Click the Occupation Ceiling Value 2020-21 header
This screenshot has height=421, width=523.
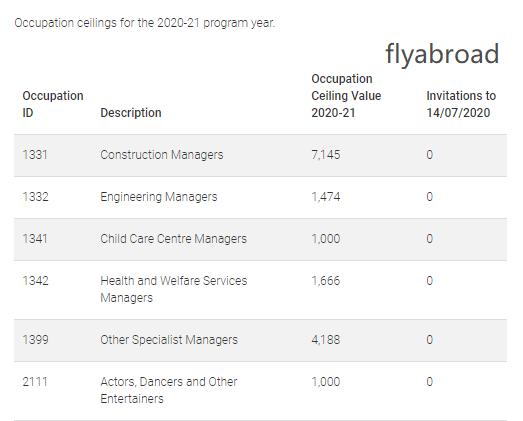tap(346, 96)
